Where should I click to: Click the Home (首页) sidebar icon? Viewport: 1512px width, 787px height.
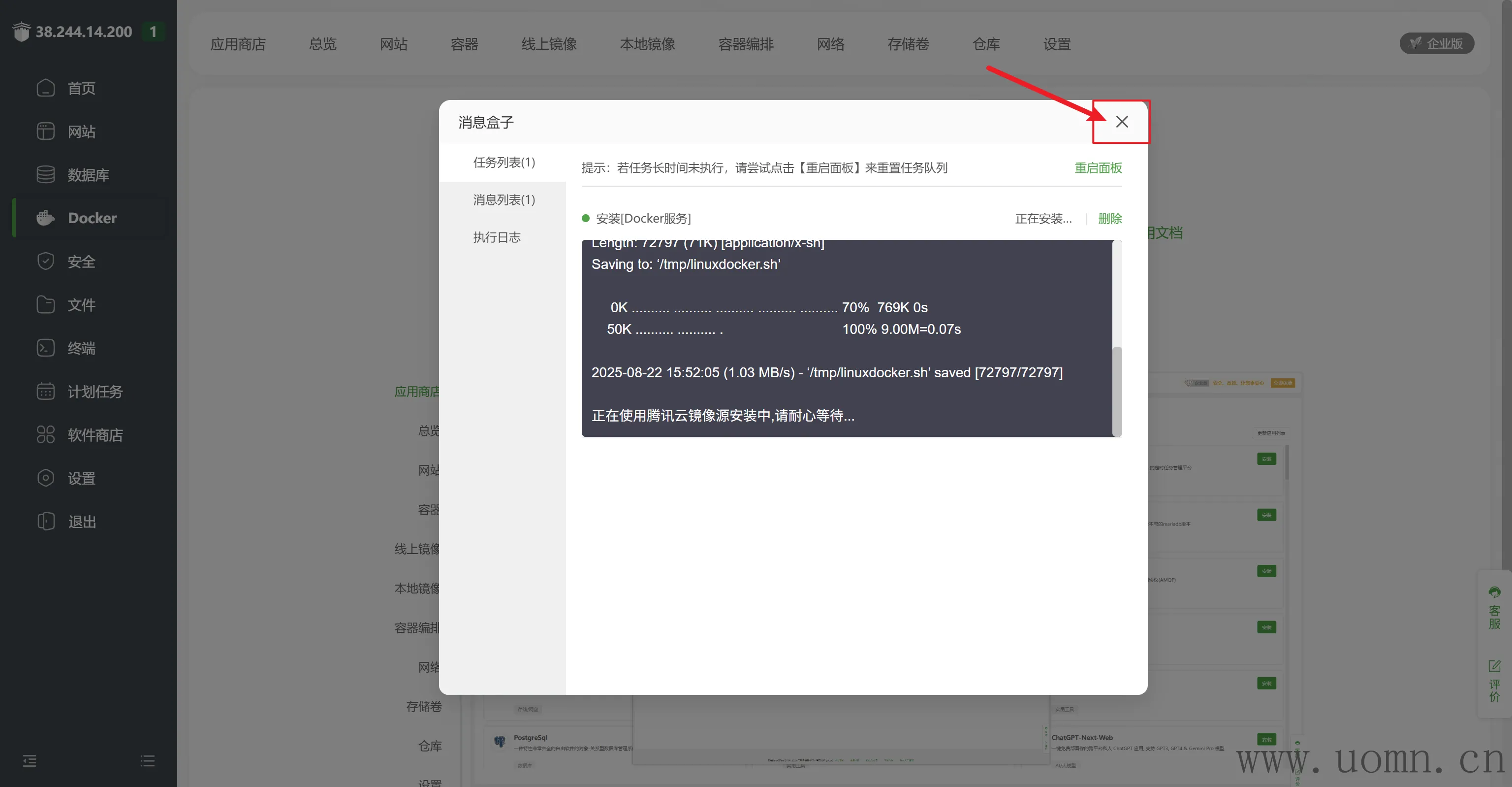(45, 88)
